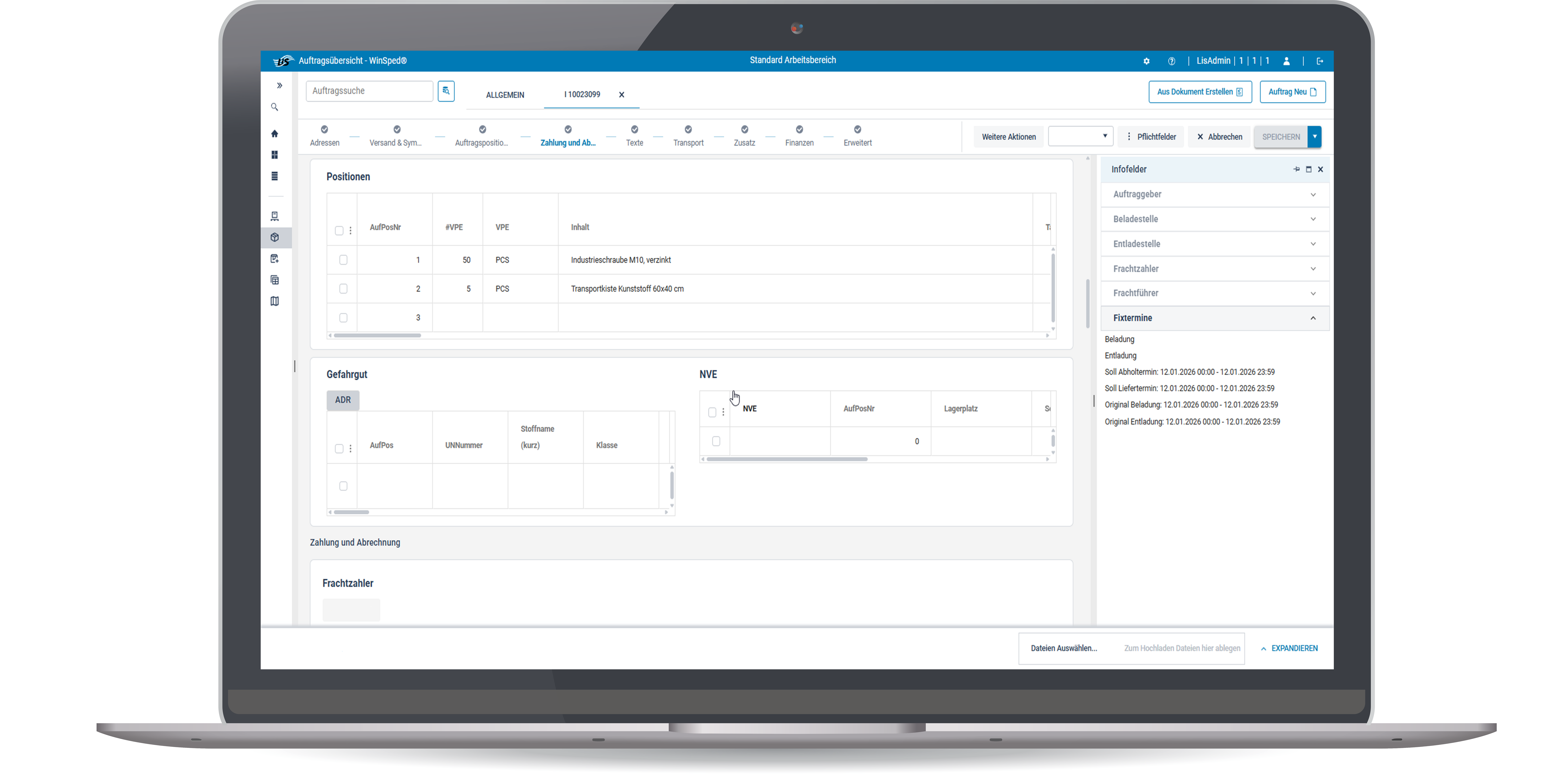Click the search button beside Auftragssuche
The width and height of the screenshot is (1551, 784).
(x=446, y=91)
